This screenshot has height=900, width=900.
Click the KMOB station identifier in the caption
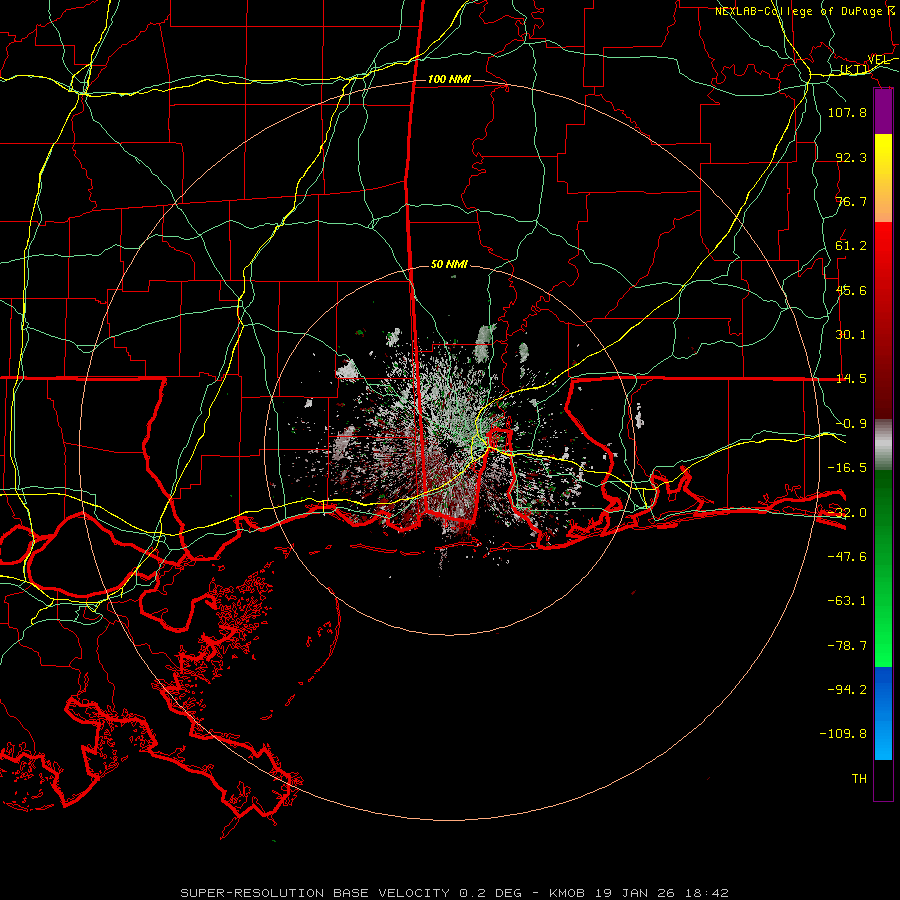pos(567,893)
